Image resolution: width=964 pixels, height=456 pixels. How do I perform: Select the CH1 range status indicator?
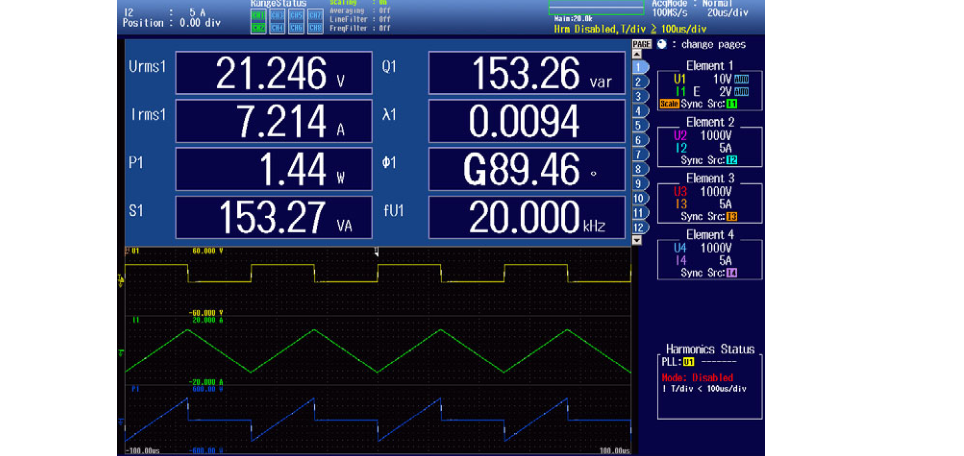pos(259,15)
